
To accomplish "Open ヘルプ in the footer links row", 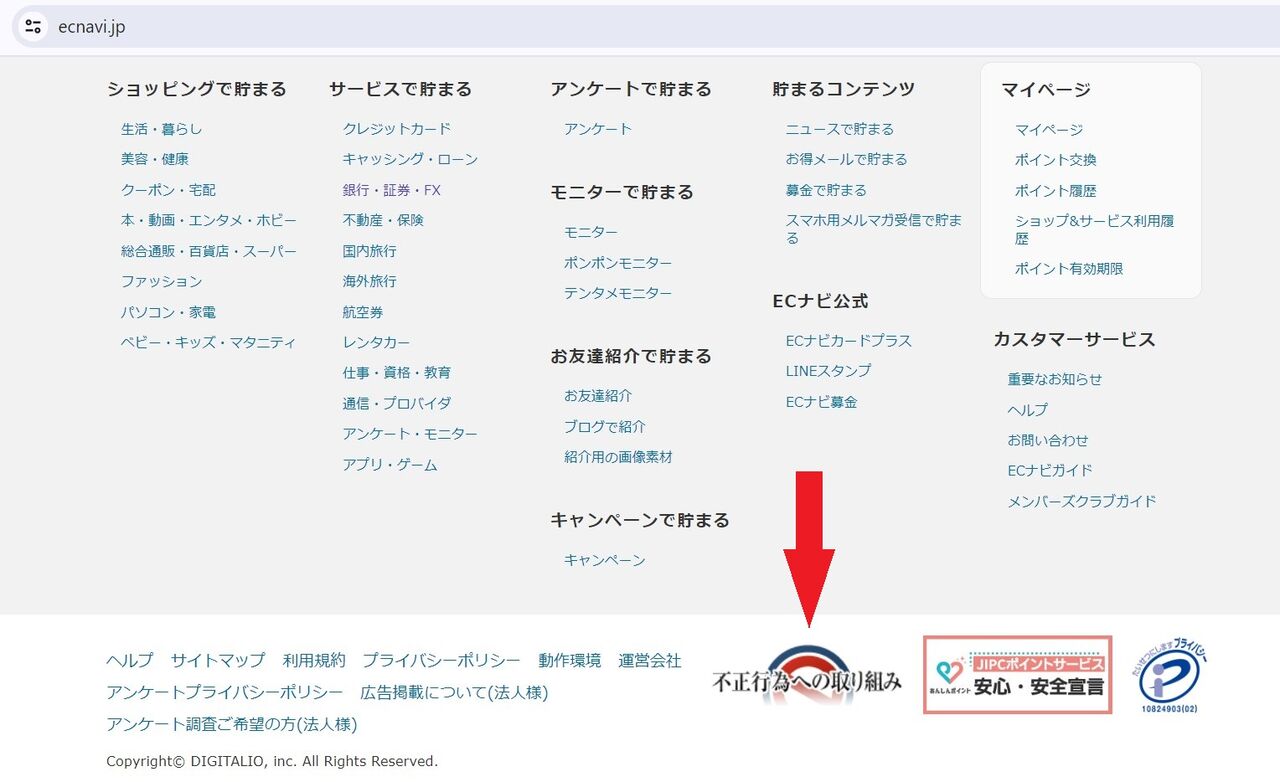I will pyautogui.click(x=129, y=661).
